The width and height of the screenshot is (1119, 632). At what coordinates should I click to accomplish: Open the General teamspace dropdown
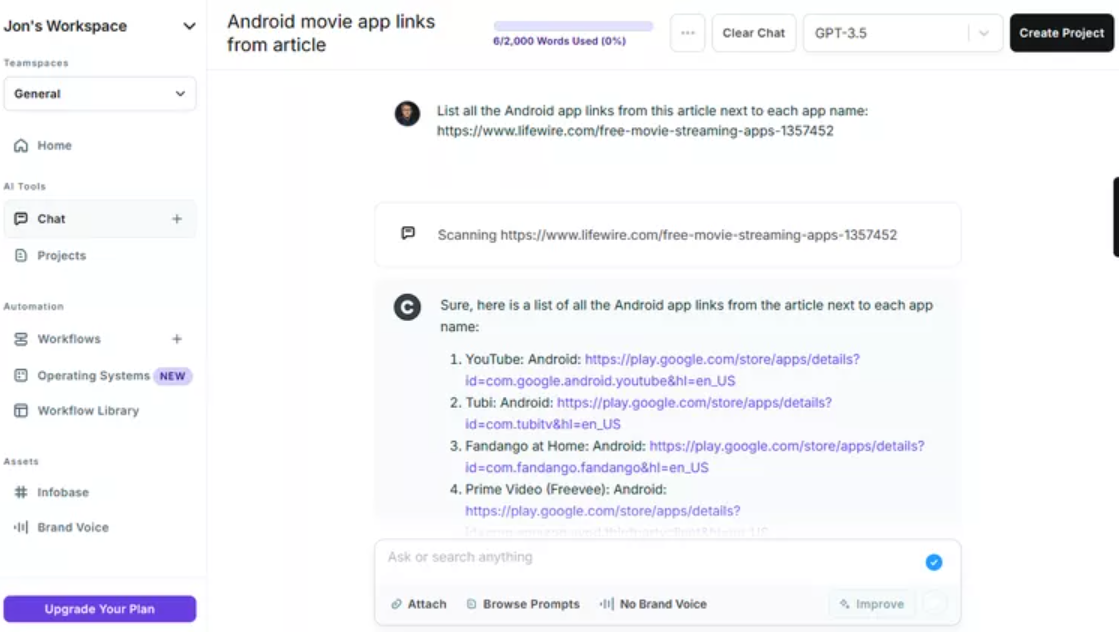pyautogui.click(x=100, y=93)
